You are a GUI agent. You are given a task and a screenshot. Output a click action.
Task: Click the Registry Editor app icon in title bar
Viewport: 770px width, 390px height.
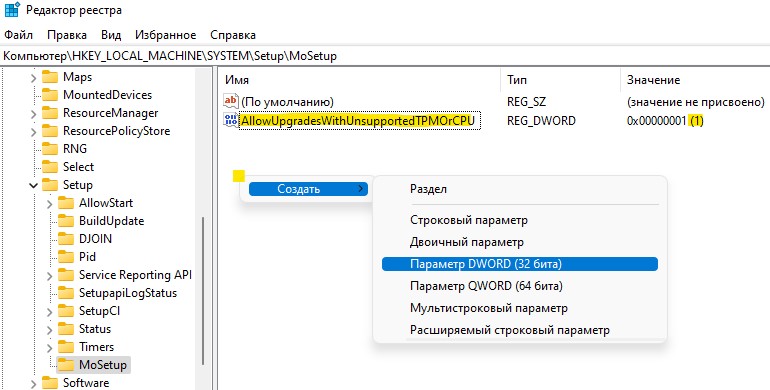12,10
